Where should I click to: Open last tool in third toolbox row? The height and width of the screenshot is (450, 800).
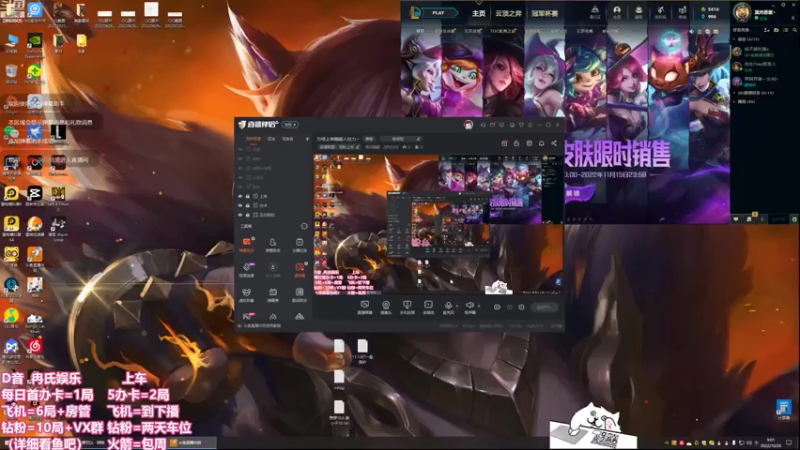[x=299, y=294]
